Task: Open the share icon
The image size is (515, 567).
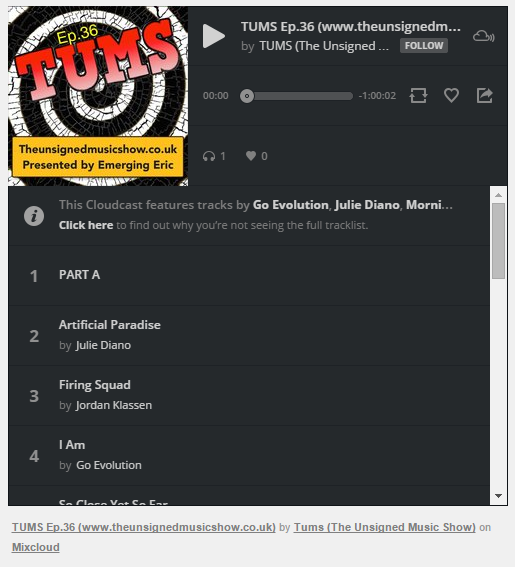Action: click(x=485, y=95)
